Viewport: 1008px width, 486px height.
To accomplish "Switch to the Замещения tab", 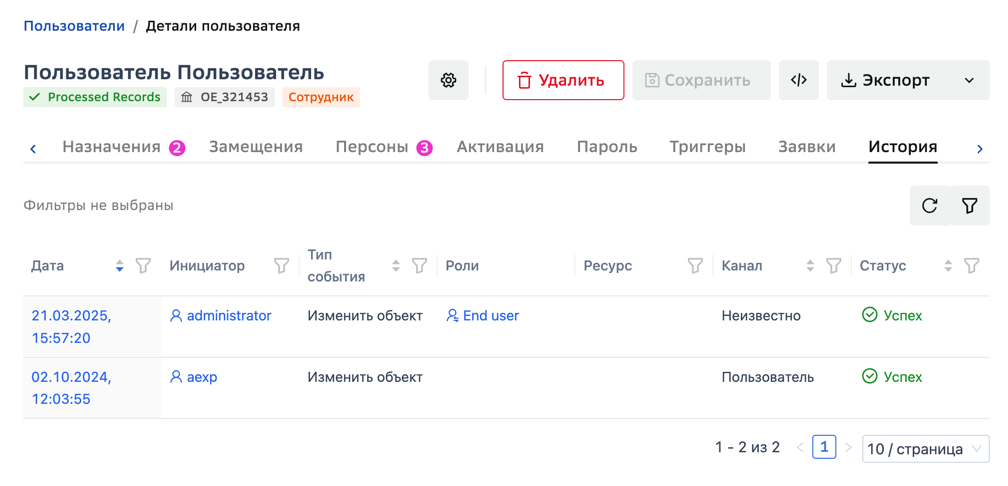I will click(256, 147).
